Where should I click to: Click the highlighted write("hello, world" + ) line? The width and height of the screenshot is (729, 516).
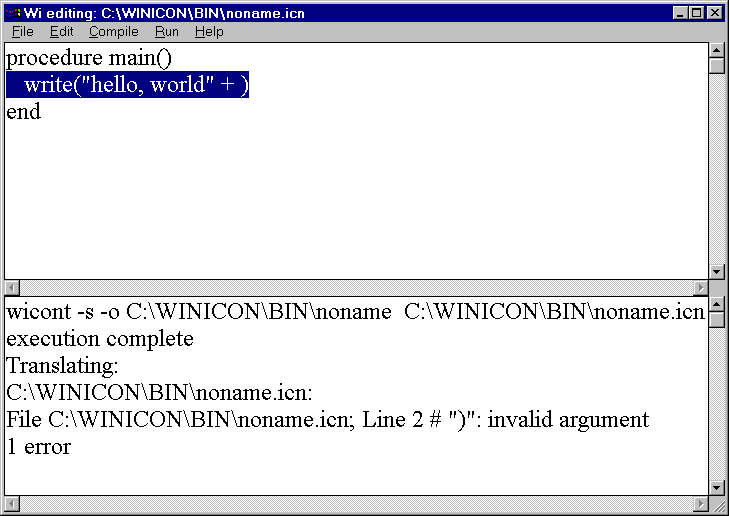pos(127,86)
